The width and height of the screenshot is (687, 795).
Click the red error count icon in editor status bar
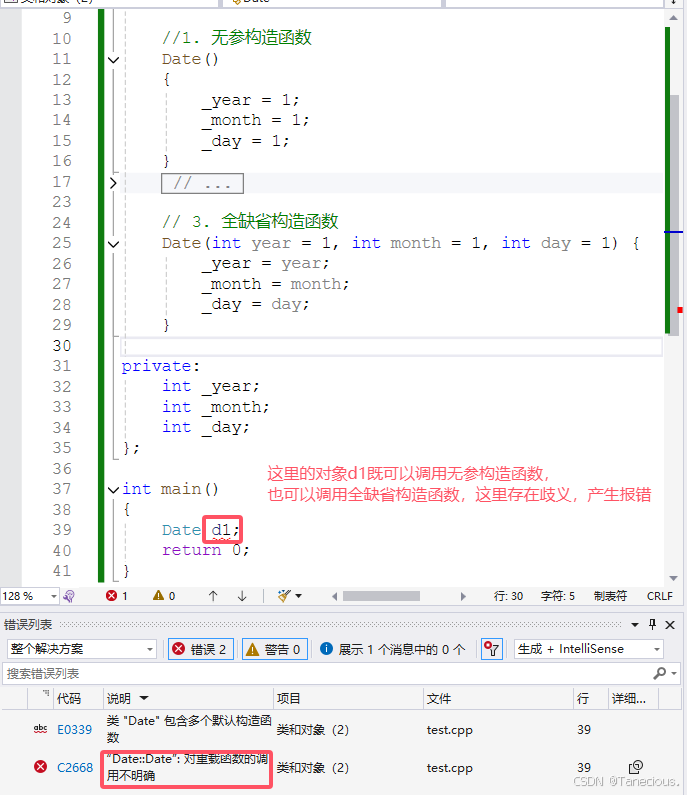coord(112,596)
